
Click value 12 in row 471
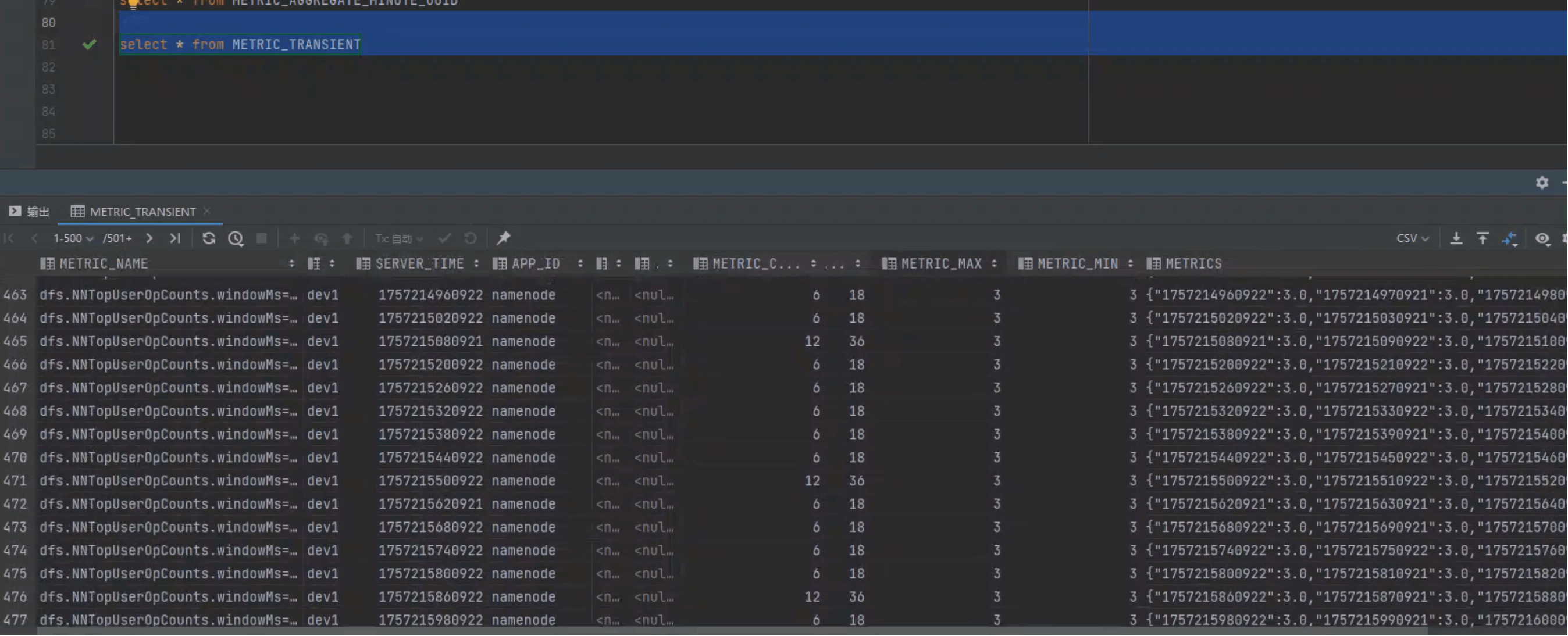click(x=812, y=481)
